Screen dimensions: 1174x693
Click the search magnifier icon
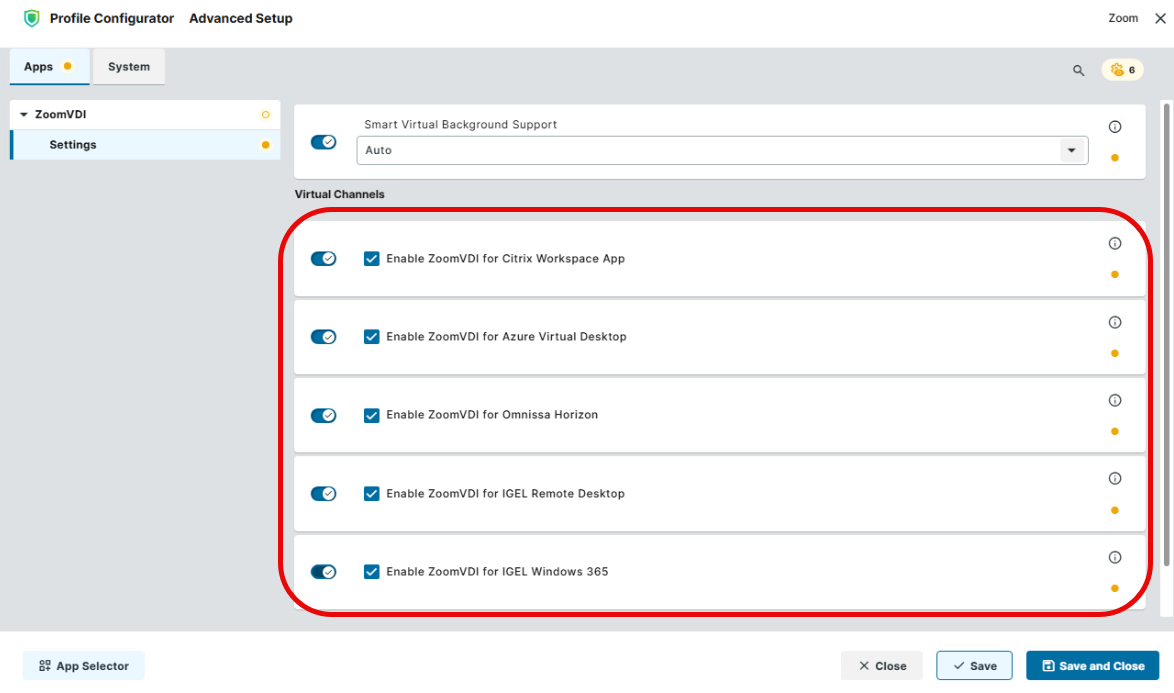click(x=1078, y=71)
